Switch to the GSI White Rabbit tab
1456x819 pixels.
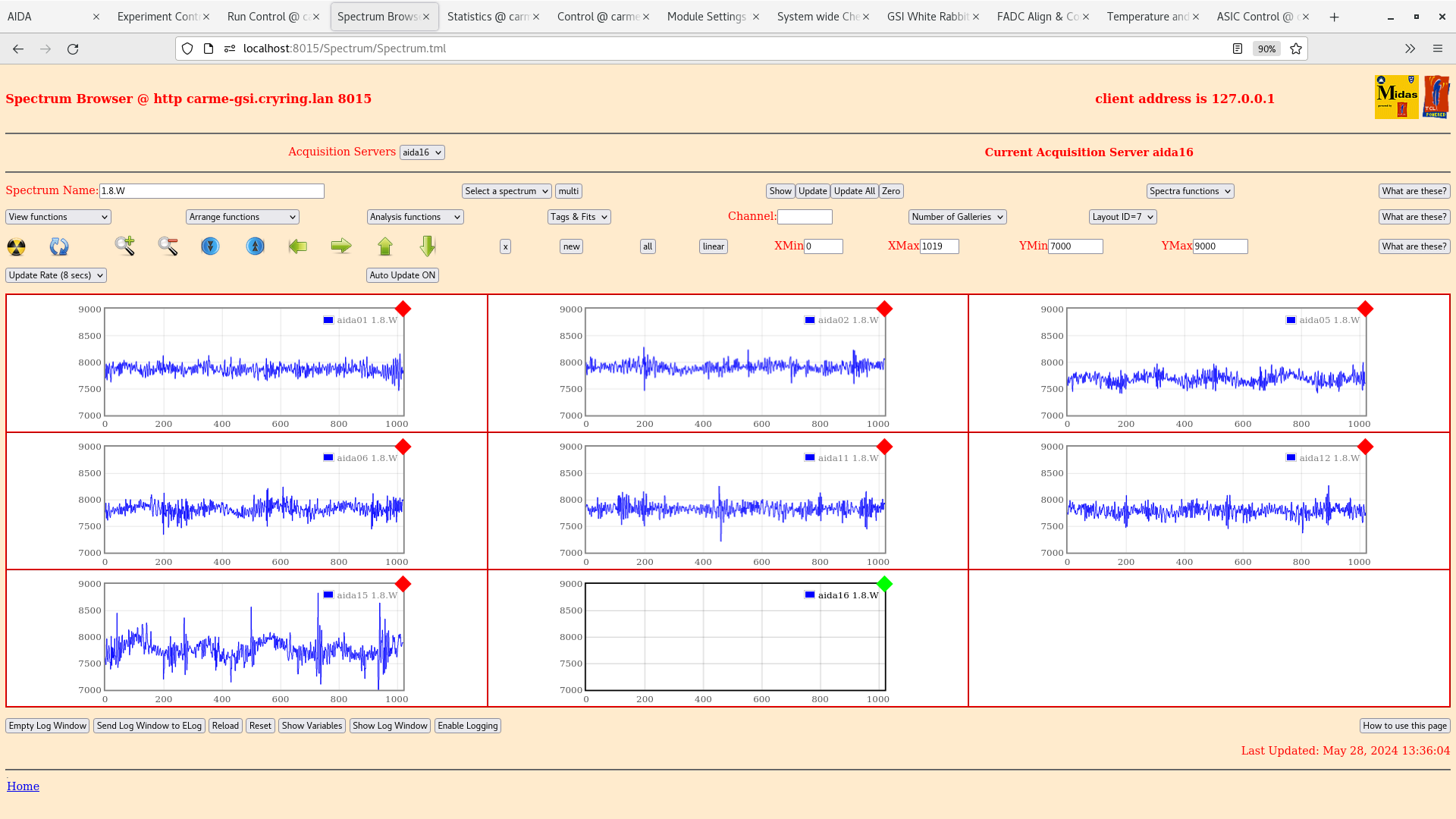(927, 16)
